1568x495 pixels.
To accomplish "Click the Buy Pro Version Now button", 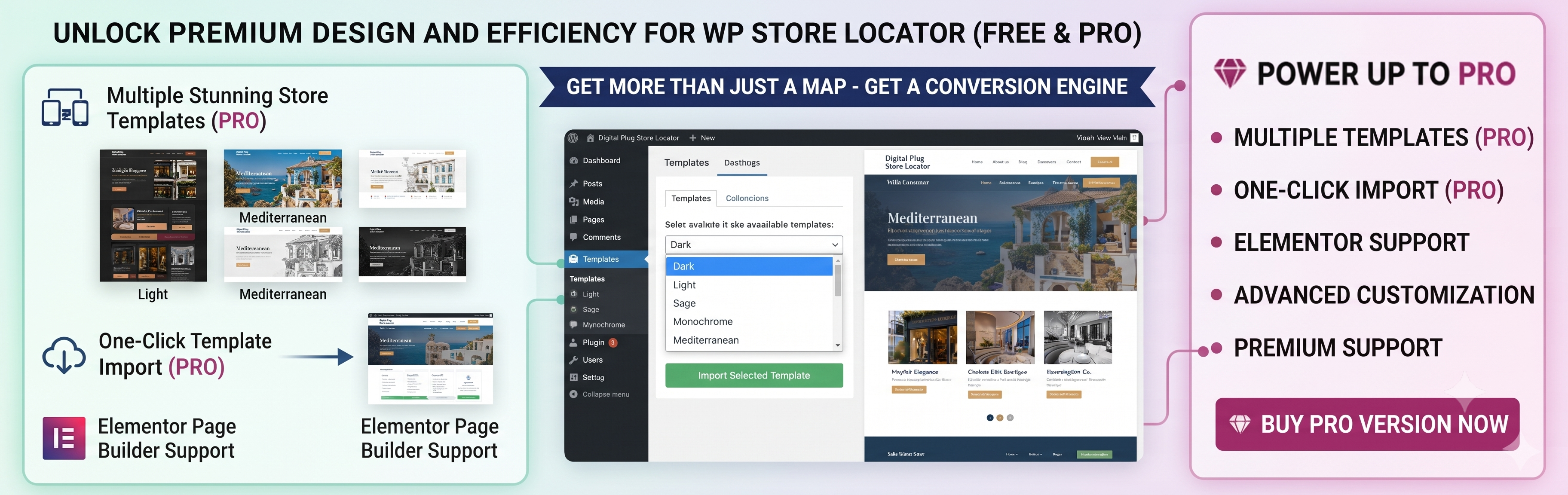I will (x=1367, y=425).
